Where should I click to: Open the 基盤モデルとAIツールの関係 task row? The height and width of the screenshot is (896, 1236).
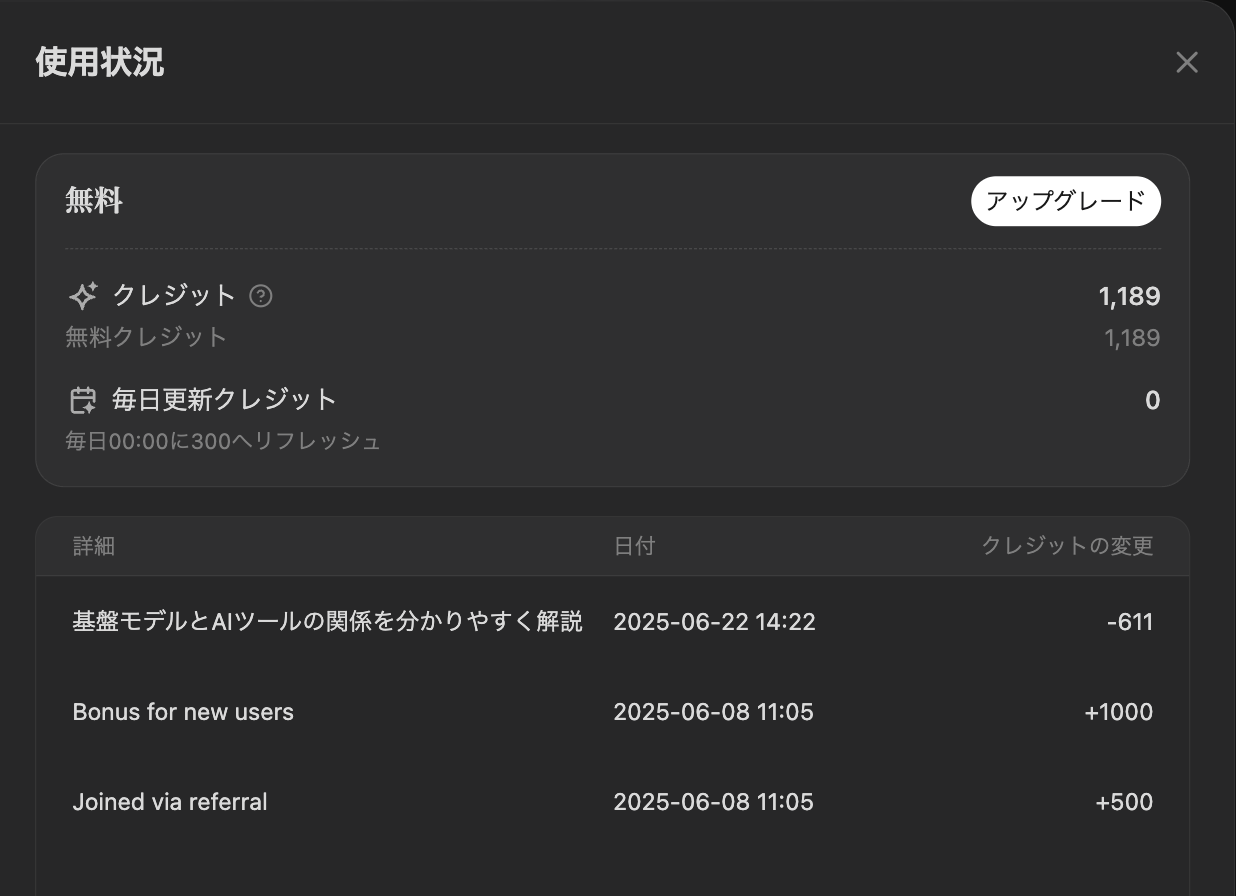coord(613,622)
